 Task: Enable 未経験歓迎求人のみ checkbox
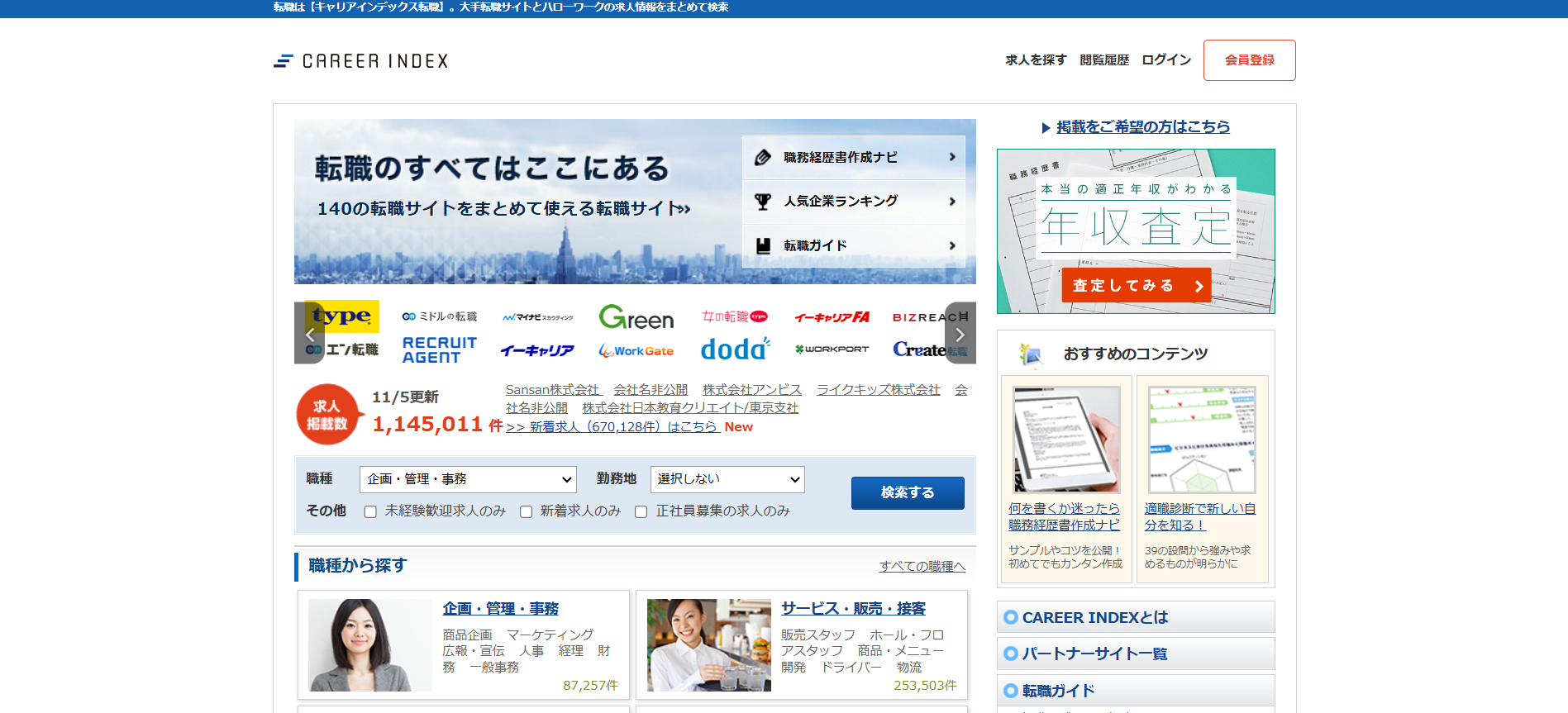(370, 512)
